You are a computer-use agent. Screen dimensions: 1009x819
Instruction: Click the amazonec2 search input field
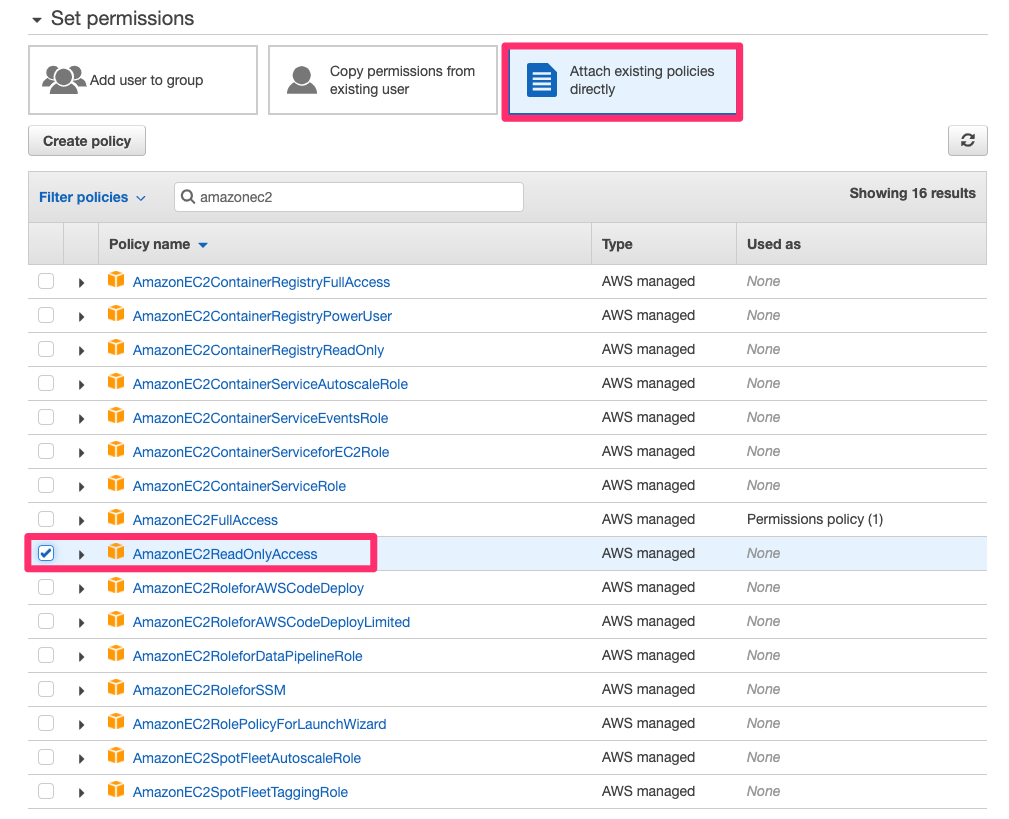pos(348,197)
